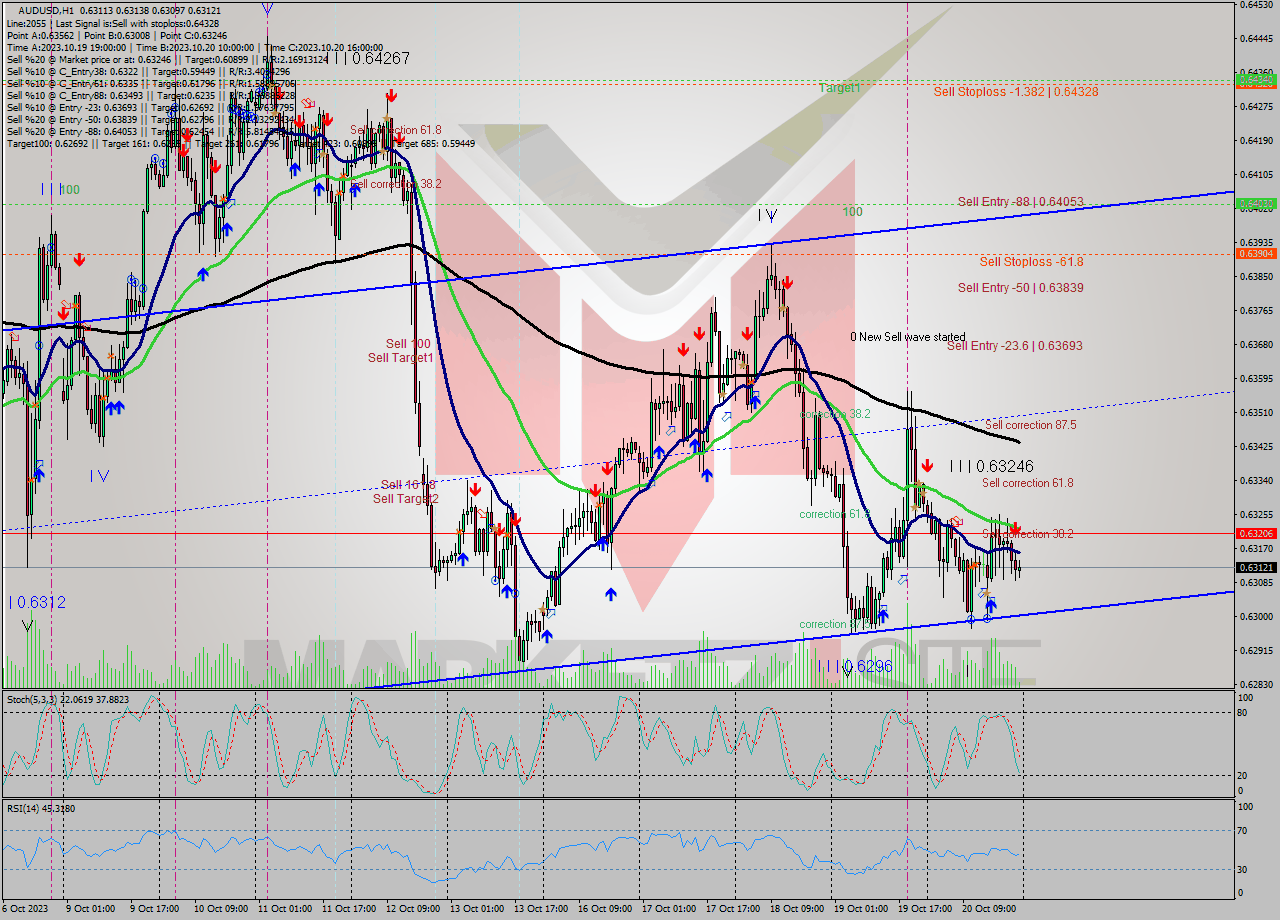Click the '13 Oct 17:00' time label
Screen dimensions: 1280x920
point(541,908)
